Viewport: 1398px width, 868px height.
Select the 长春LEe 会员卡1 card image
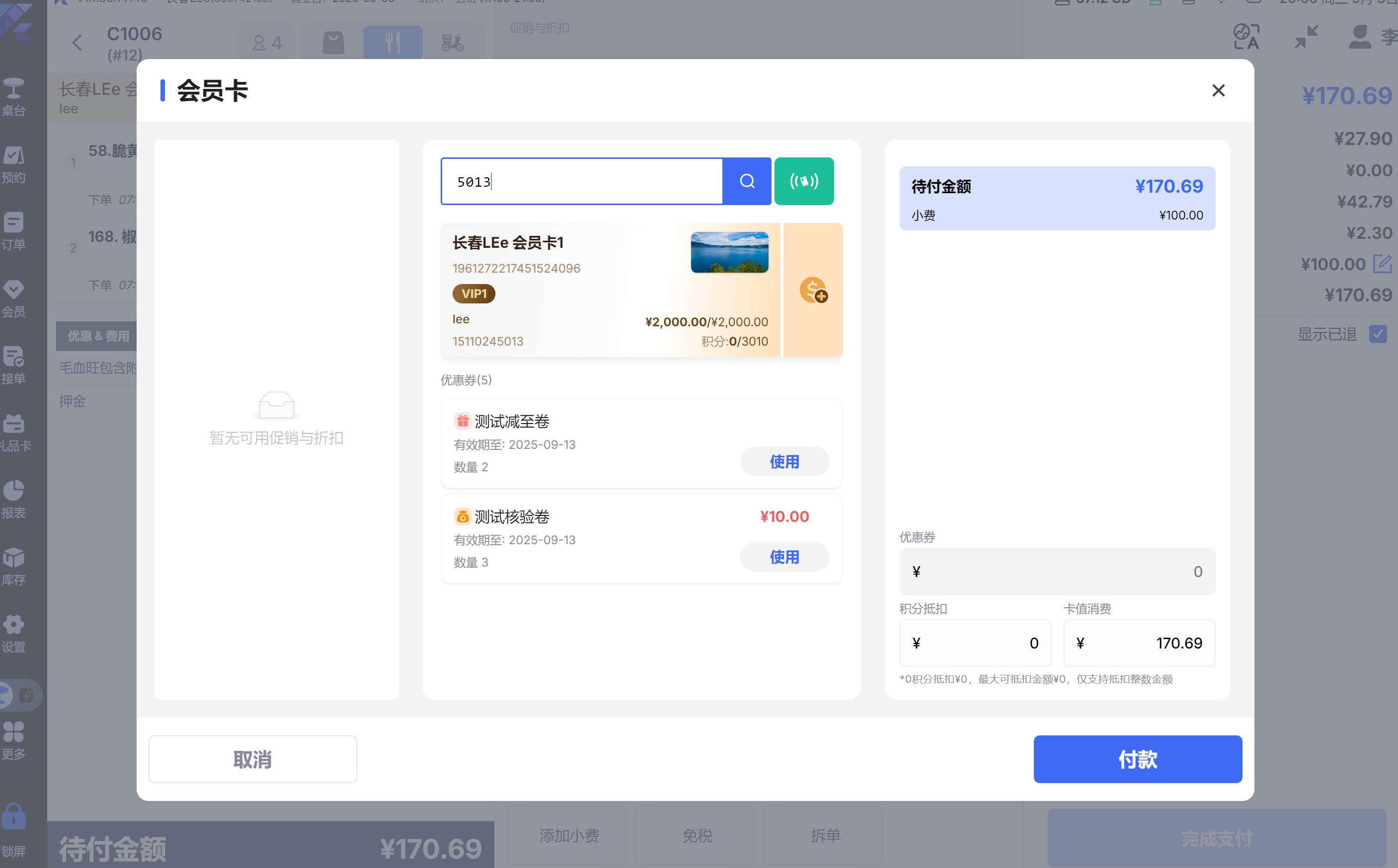(729, 252)
